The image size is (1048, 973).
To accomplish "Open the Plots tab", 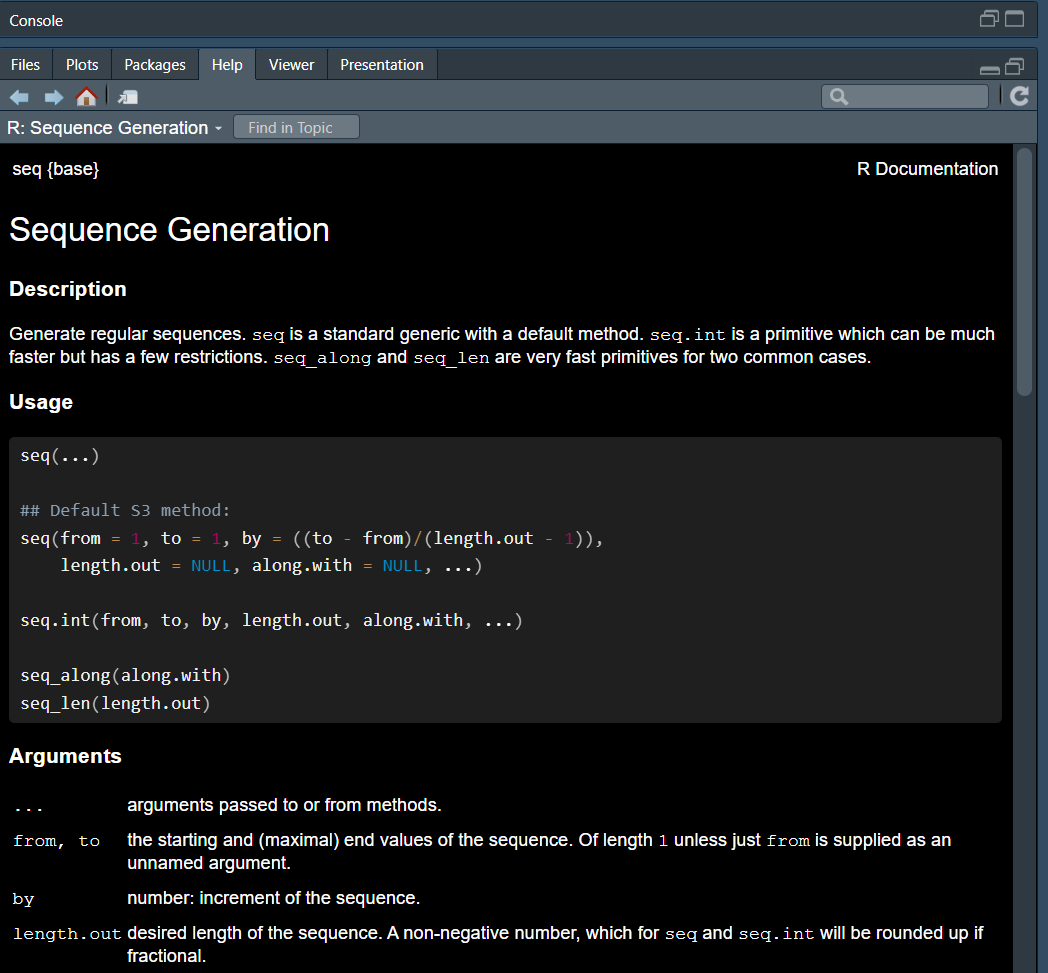I will (x=82, y=65).
